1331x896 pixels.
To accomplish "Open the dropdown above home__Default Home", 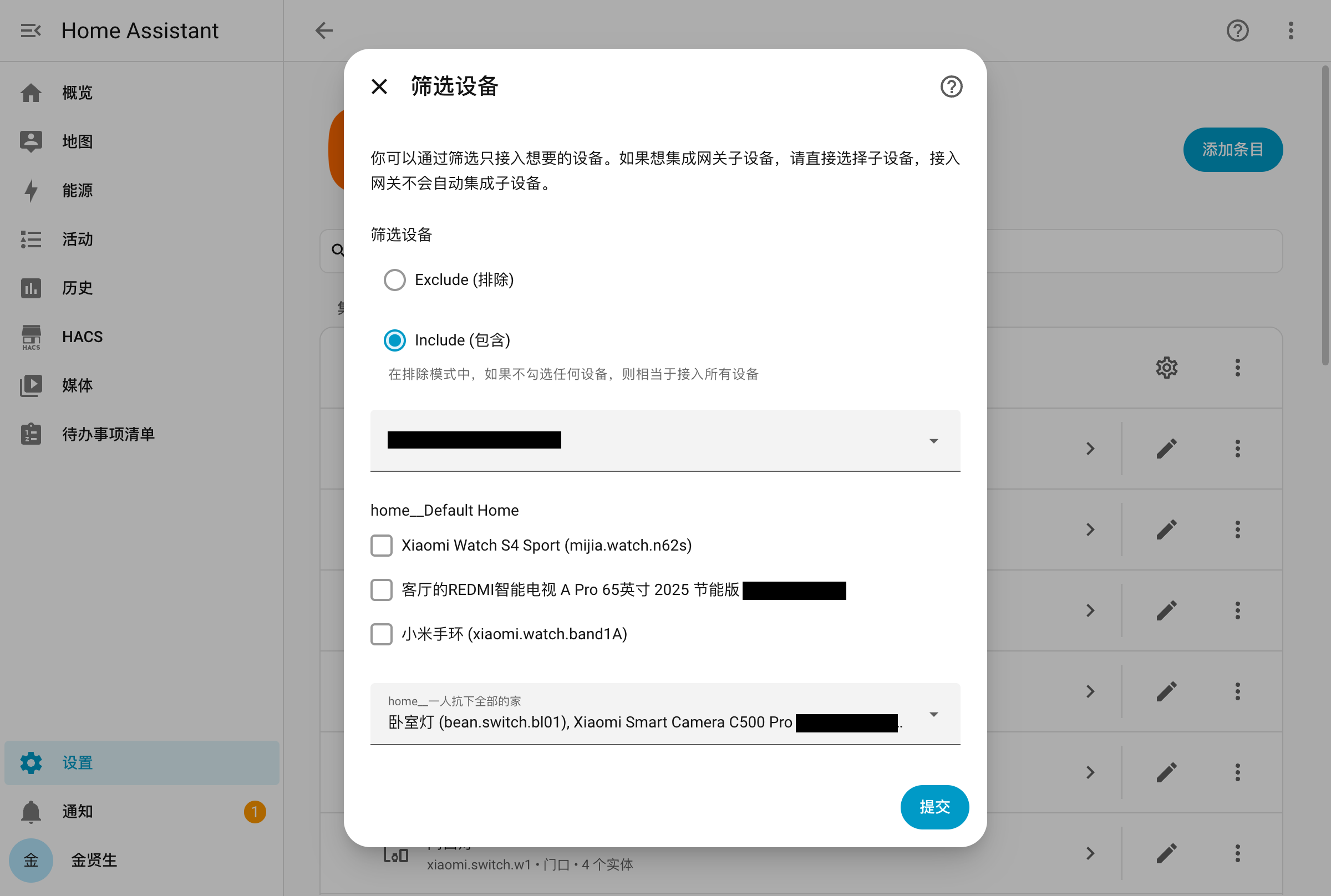I will 665,441.
